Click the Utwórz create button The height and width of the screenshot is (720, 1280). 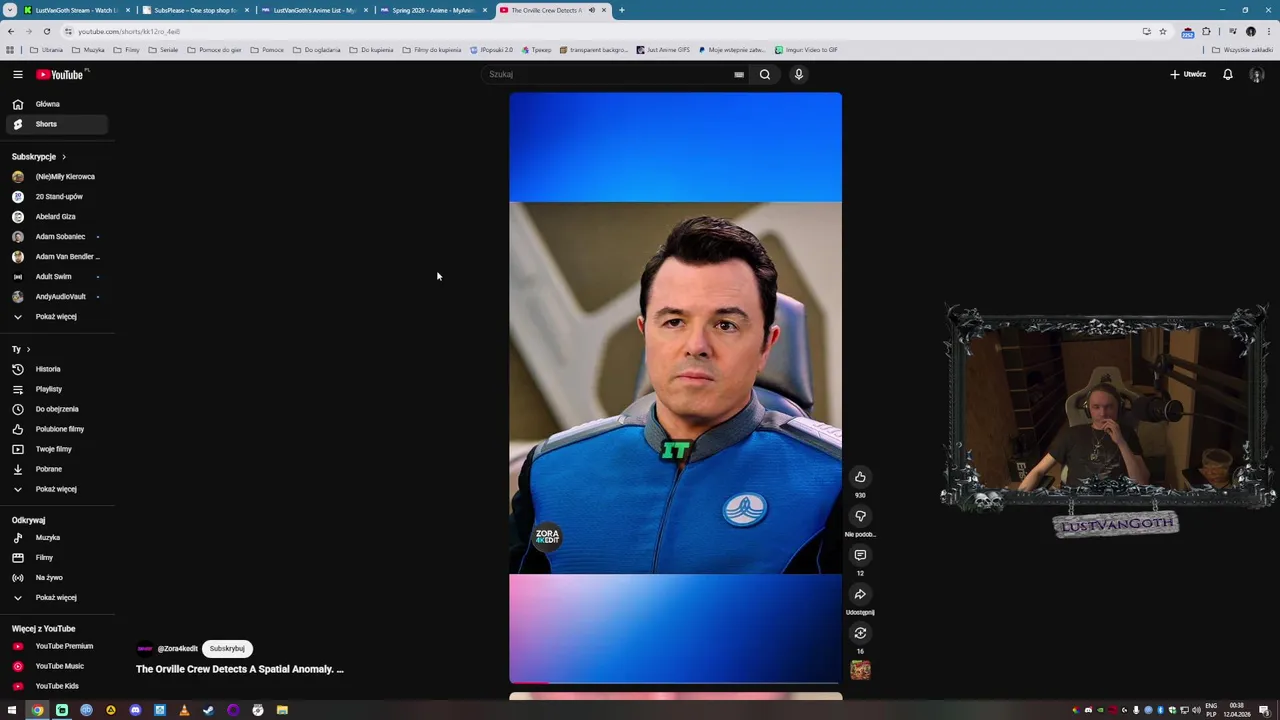(1188, 74)
